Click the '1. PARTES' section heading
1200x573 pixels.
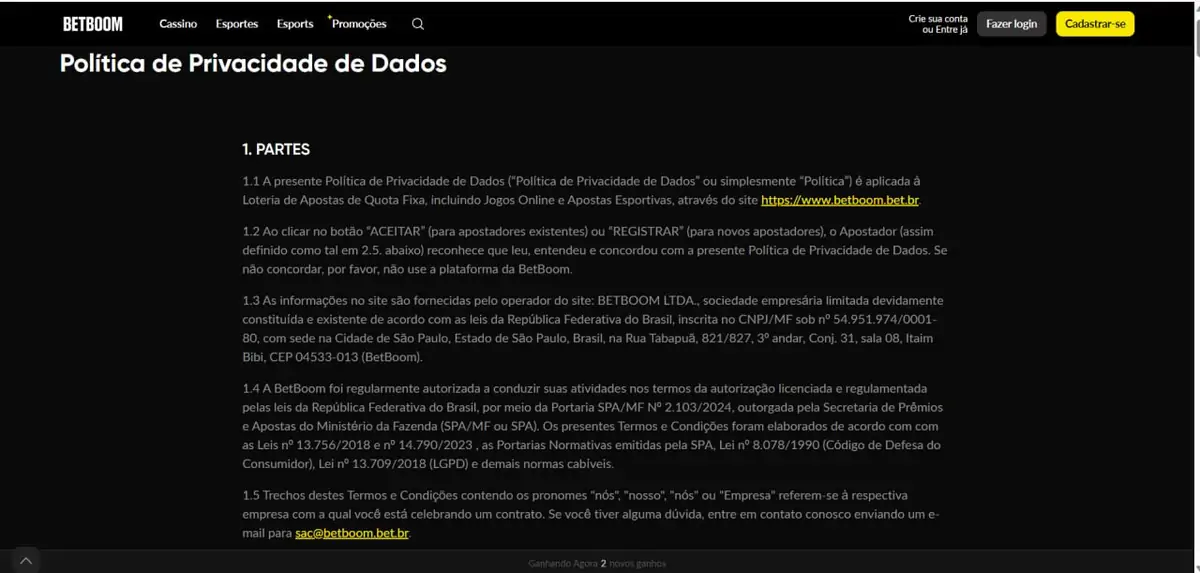point(276,150)
